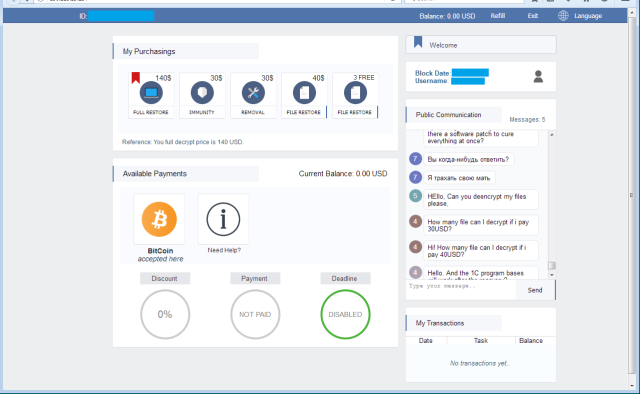Click the Date column header
640x394 pixels.
pyautogui.click(x=425, y=341)
